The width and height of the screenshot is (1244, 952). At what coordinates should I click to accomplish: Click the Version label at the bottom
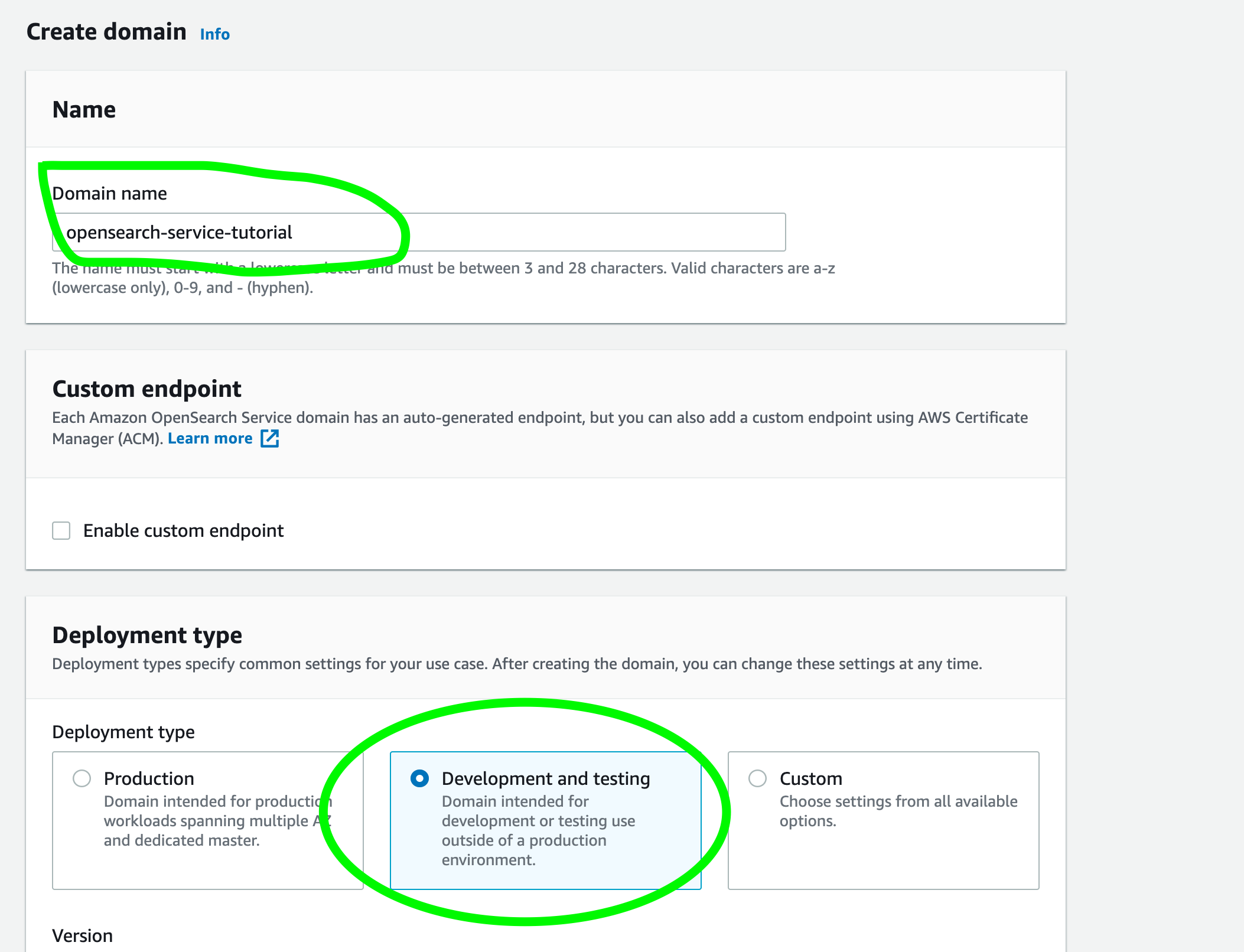point(82,936)
